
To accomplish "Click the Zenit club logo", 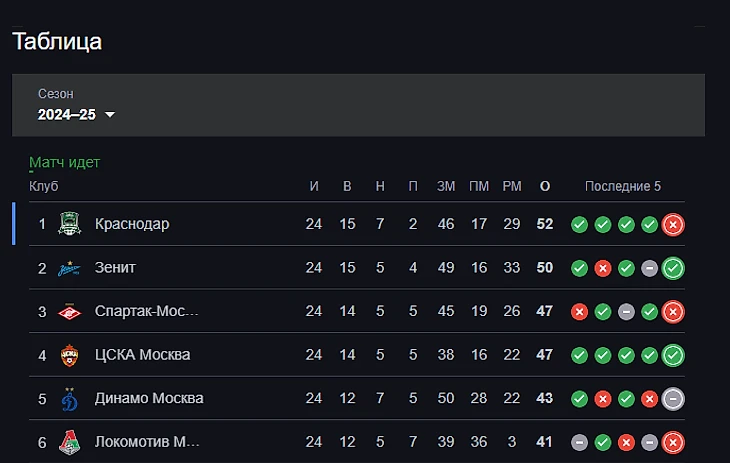I will tap(69, 268).
